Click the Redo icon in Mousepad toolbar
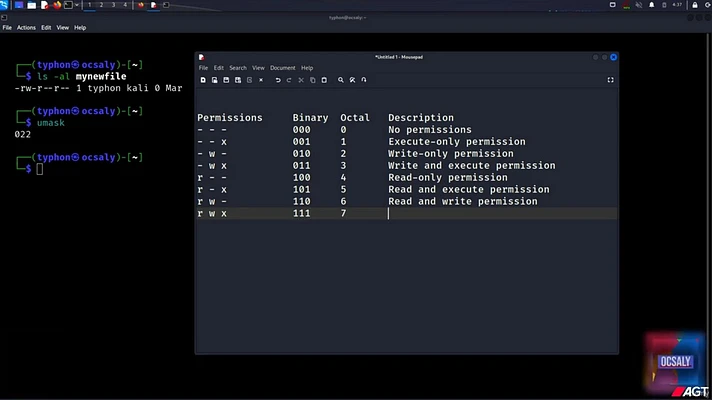The width and height of the screenshot is (712, 400). coord(289,80)
